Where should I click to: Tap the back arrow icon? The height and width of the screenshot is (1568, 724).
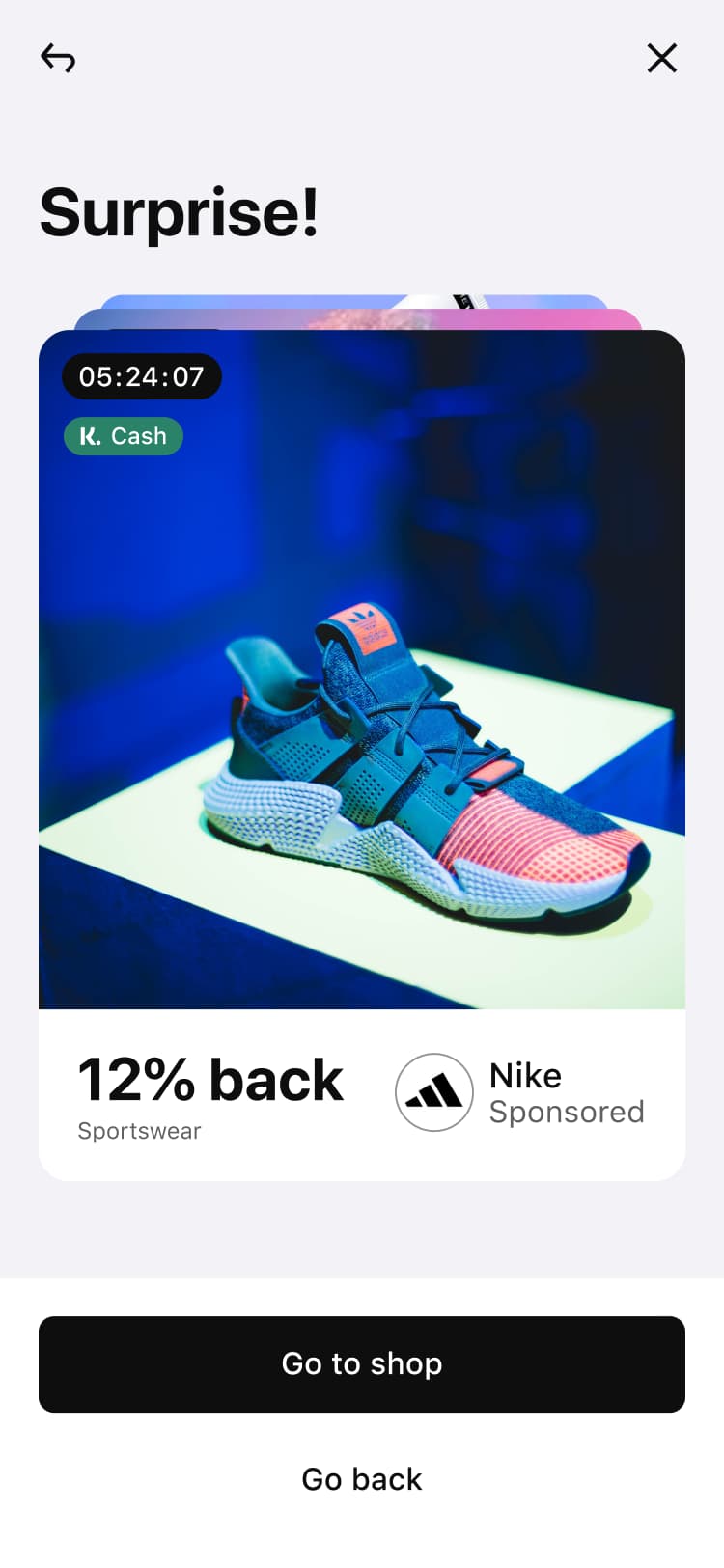pyautogui.click(x=58, y=59)
